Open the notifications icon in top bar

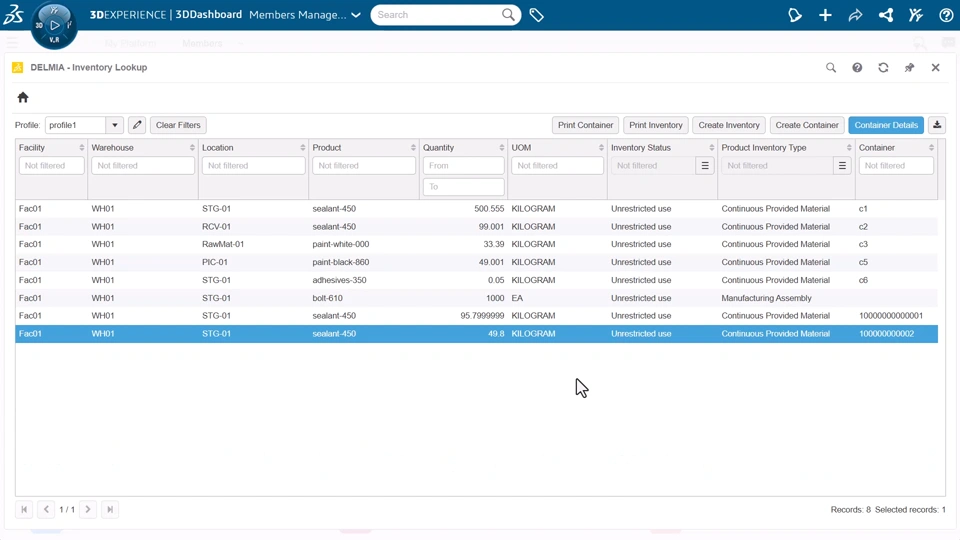(x=795, y=15)
